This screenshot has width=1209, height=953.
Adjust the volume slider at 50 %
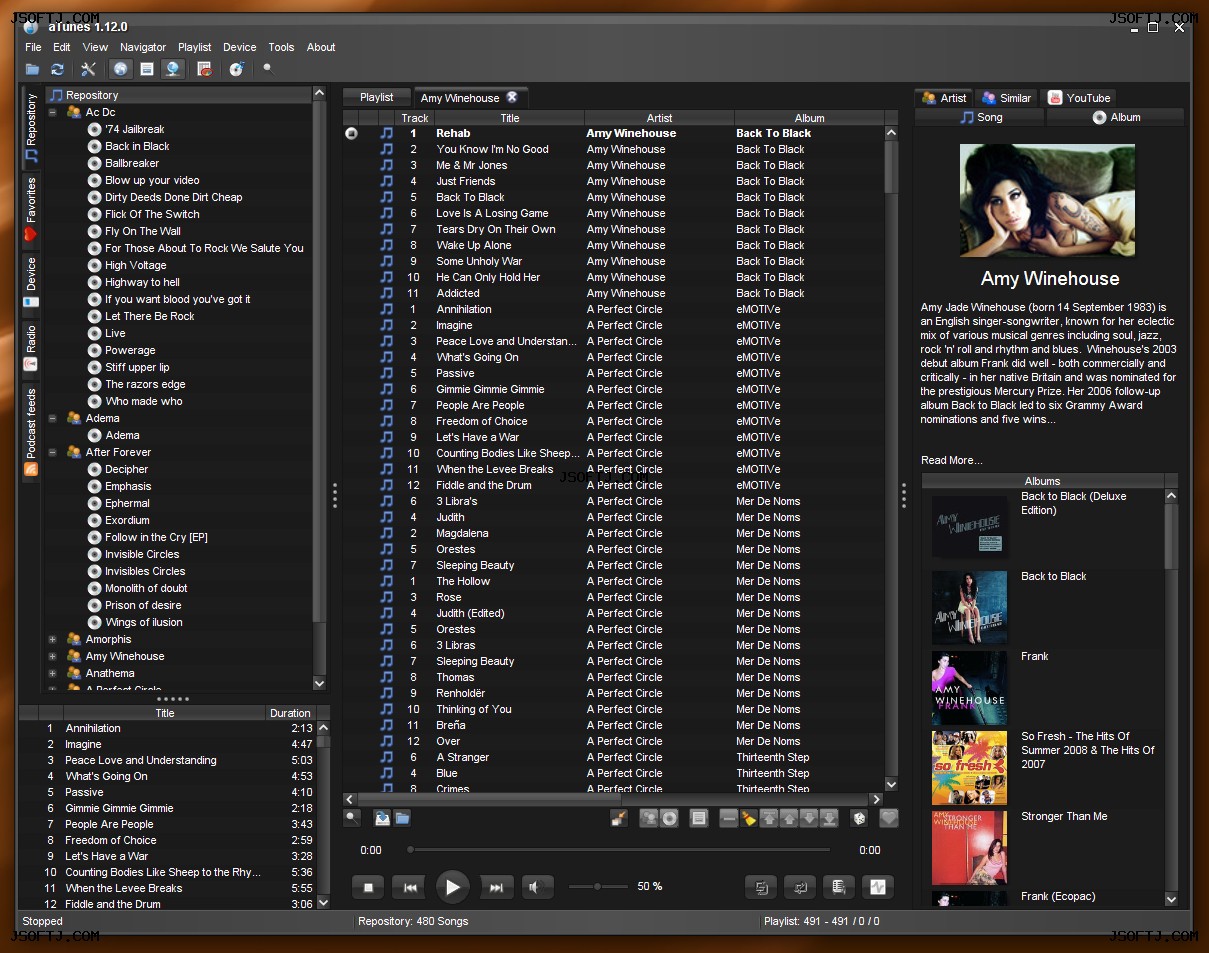tap(598, 887)
